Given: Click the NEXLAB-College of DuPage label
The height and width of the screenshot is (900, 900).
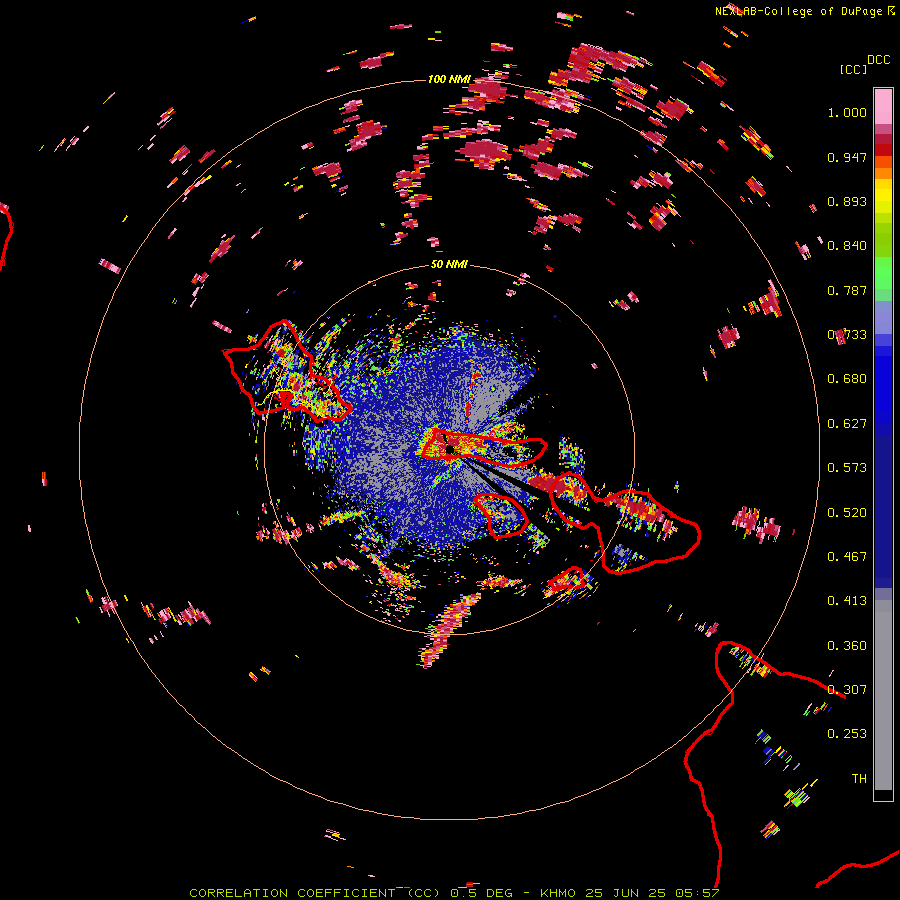Looking at the screenshot, I should pyautogui.click(x=804, y=11).
